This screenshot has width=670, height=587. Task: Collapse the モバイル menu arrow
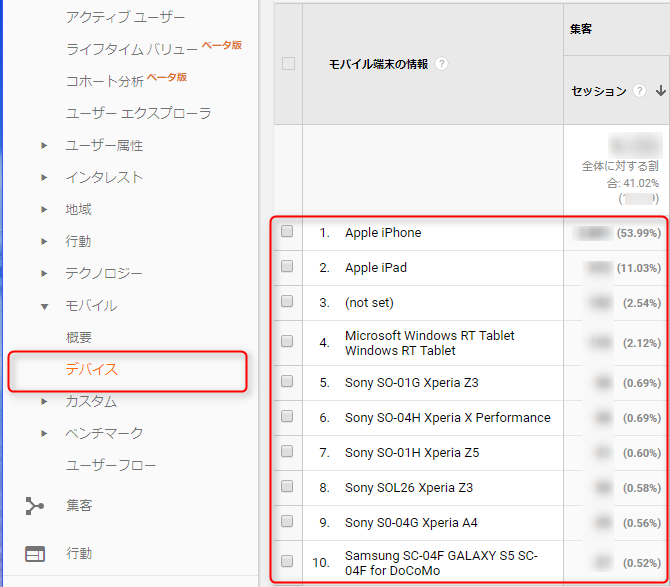point(44,306)
